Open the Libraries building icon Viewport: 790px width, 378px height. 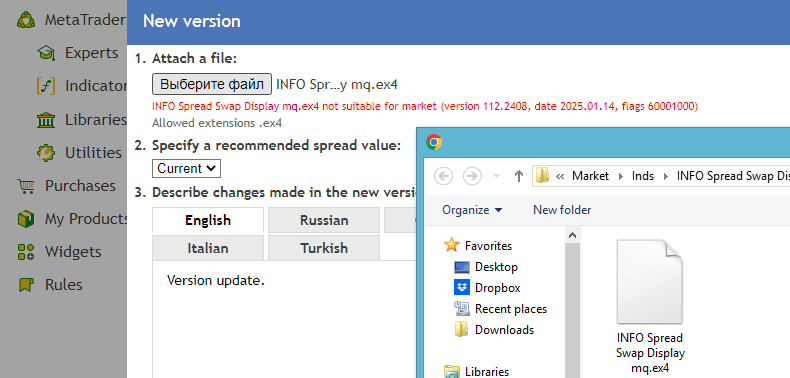(x=46, y=120)
